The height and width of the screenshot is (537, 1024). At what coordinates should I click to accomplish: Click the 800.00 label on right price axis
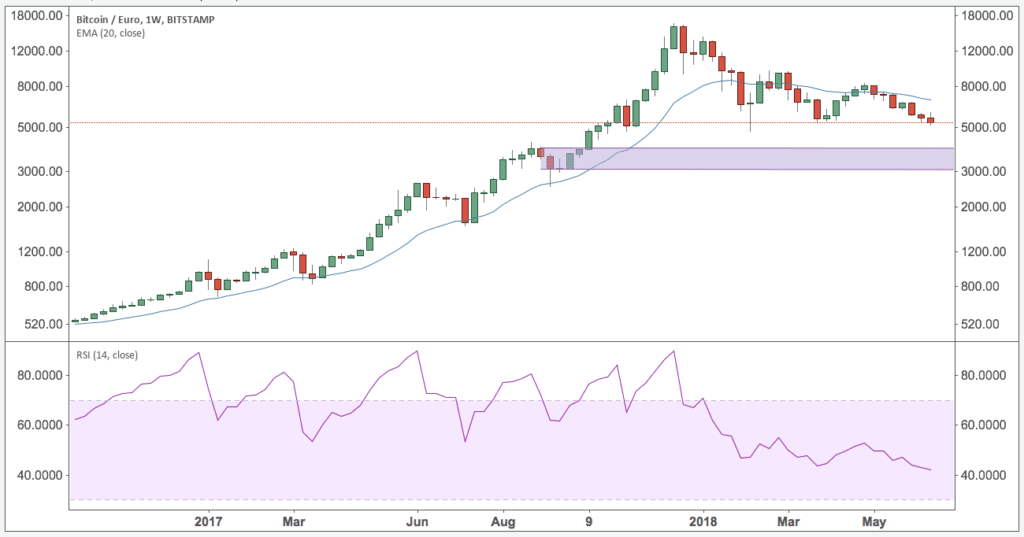coord(981,286)
